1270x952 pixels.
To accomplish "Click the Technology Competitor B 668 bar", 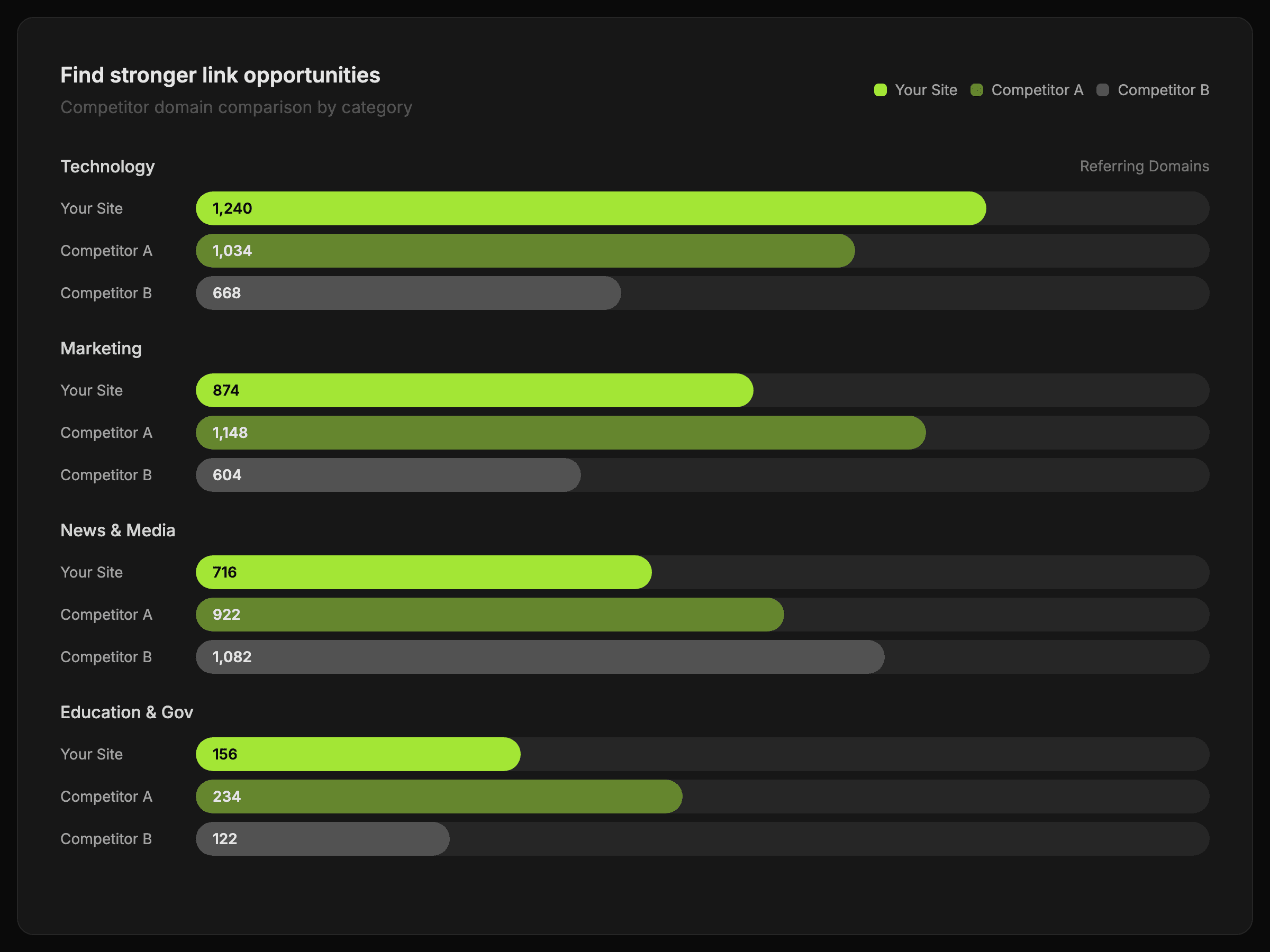I will 407,293.
